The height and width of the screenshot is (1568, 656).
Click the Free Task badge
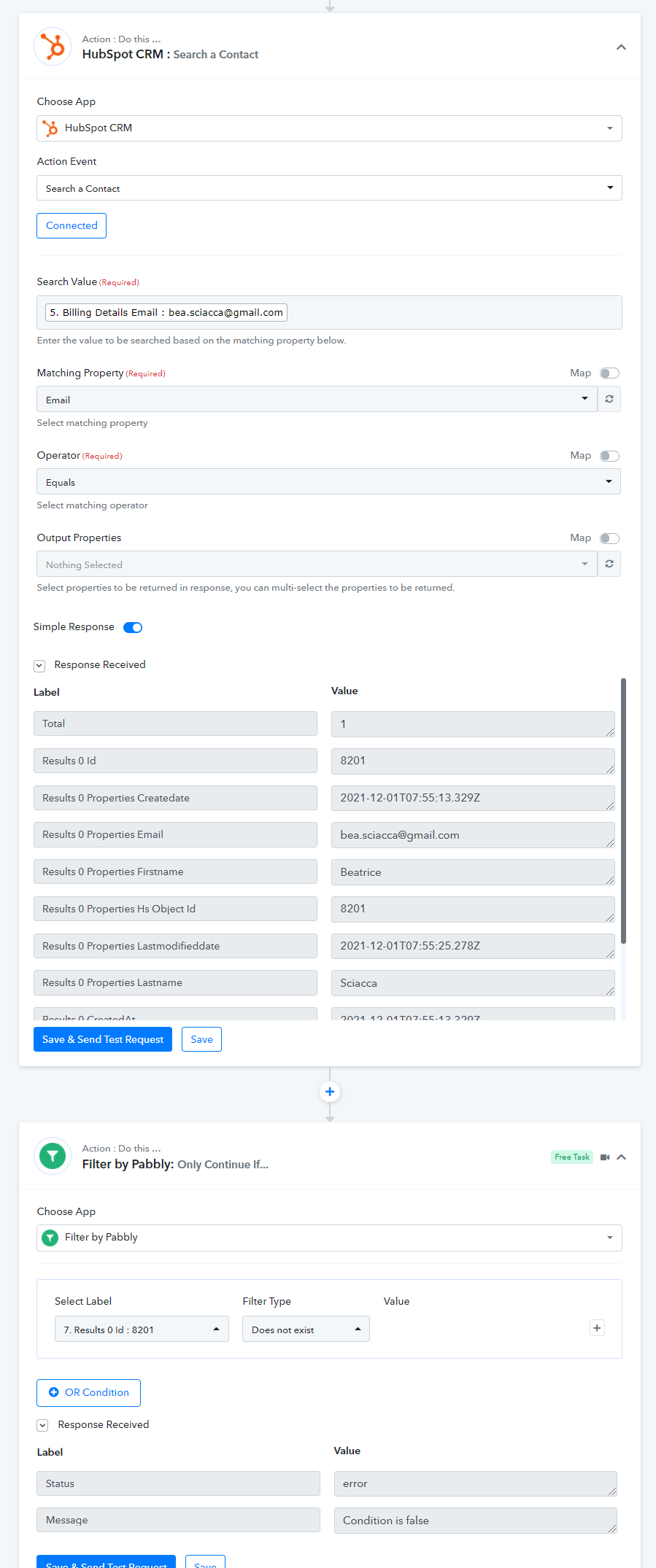pos(572,1157)
